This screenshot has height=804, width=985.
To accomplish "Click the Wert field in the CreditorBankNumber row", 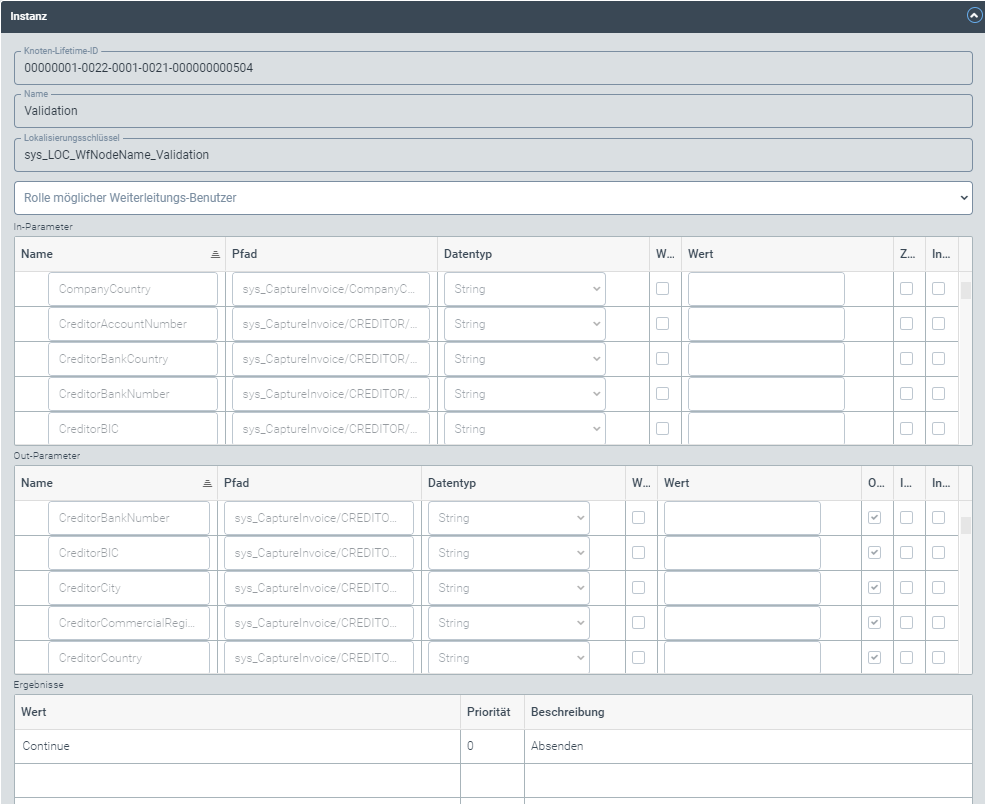I will [741, 517].
